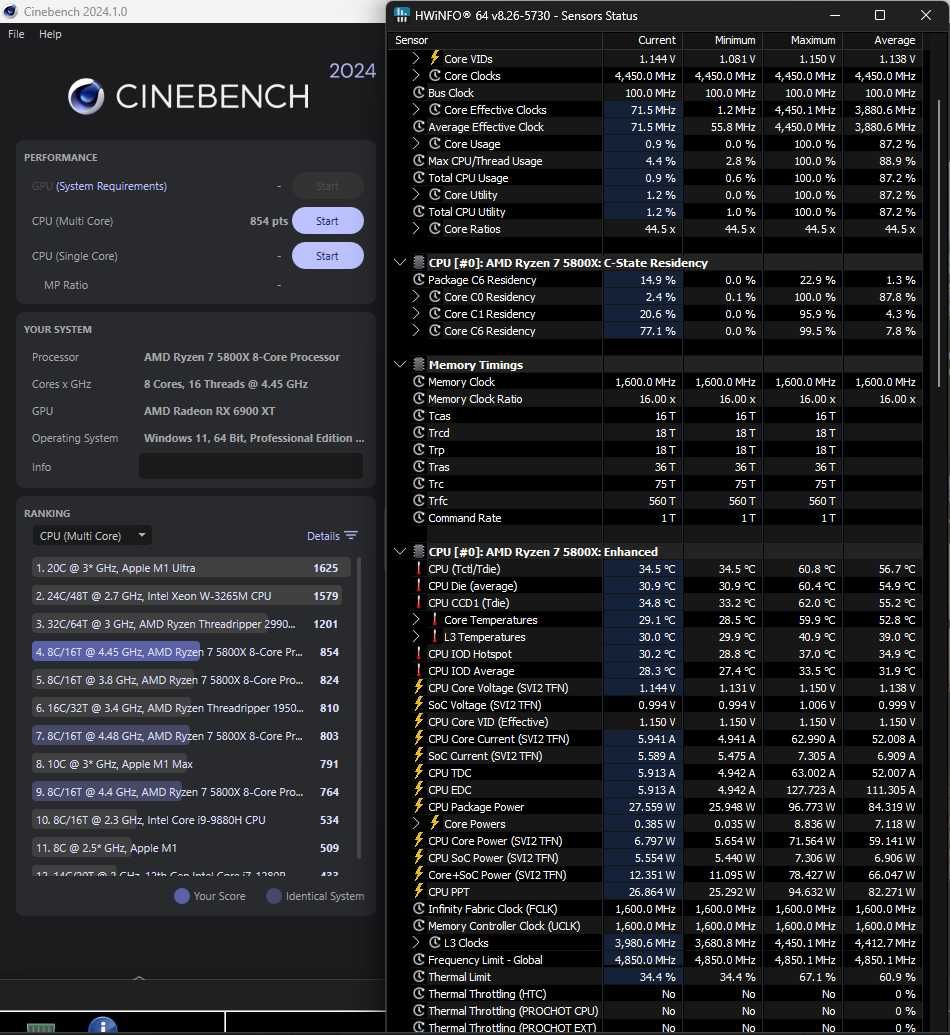Expand the Core Ratios row
This screenshot has height=1035, width=950.
click(415, 229)
